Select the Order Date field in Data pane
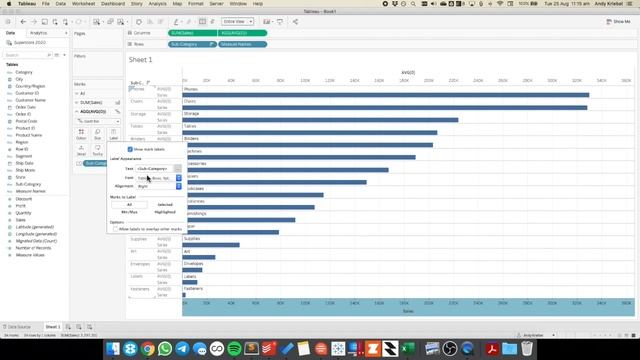The height and width of the screenshot is (360, 640). pos(26,107)
